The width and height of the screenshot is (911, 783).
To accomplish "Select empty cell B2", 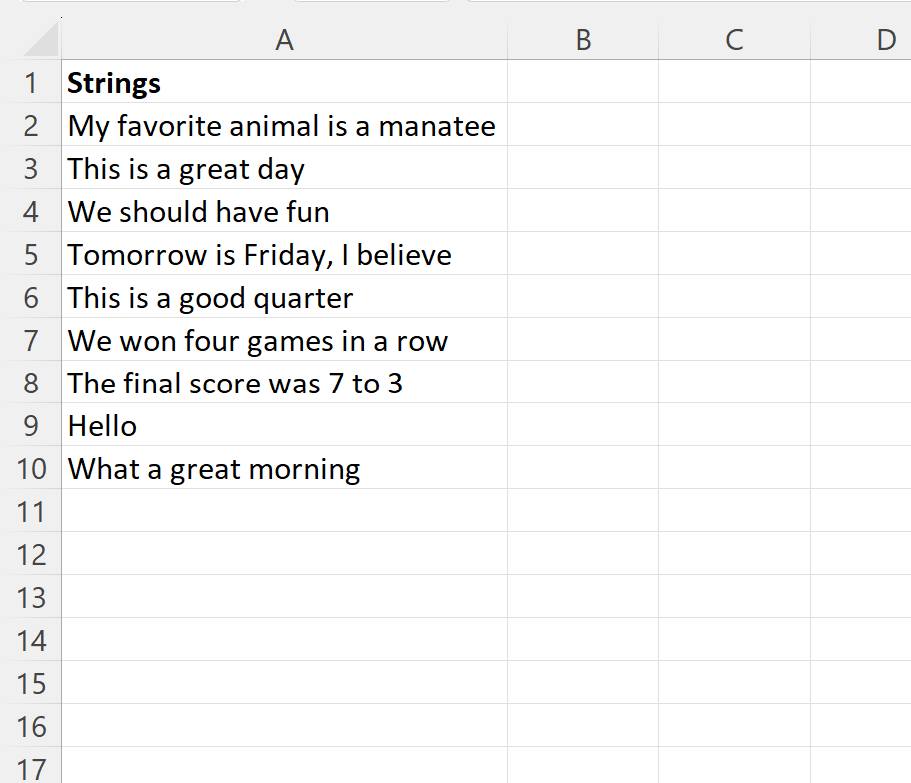I will pyautogui.click(x=583, y=126).
